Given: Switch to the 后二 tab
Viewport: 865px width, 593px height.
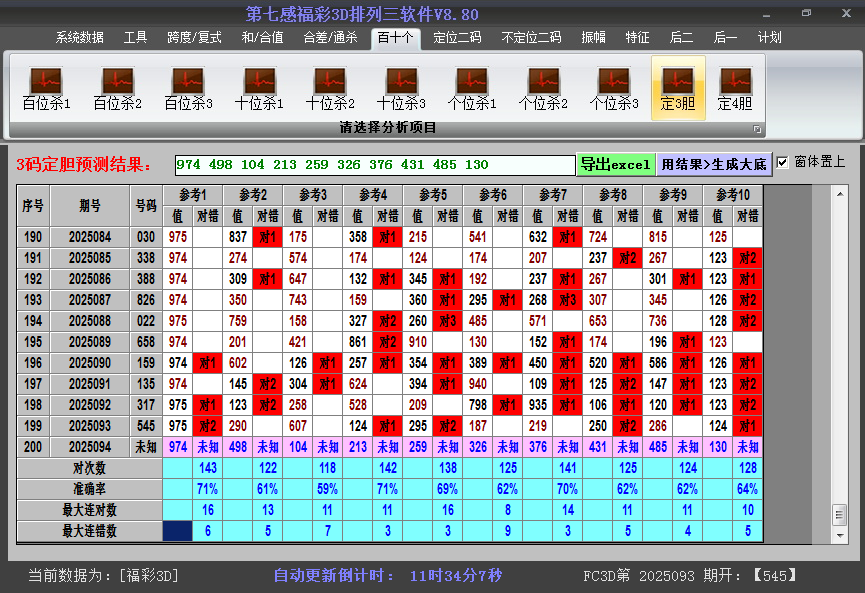Looking at the screenshot, I should (681, 38).
